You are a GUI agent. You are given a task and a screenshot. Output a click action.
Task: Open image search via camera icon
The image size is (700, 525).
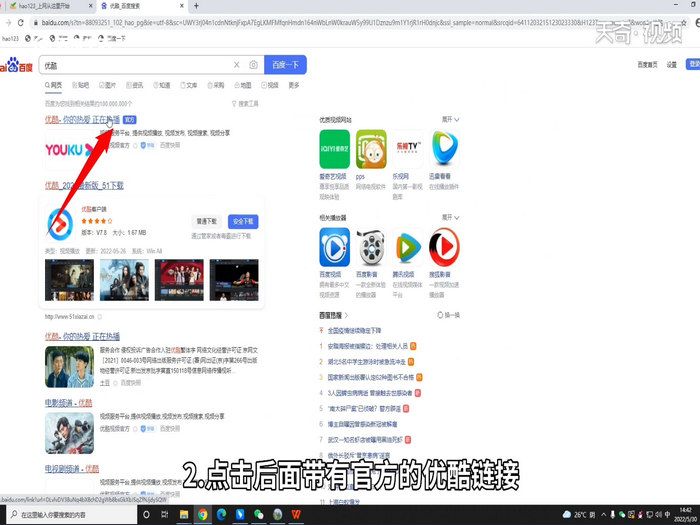coord(253,65)
